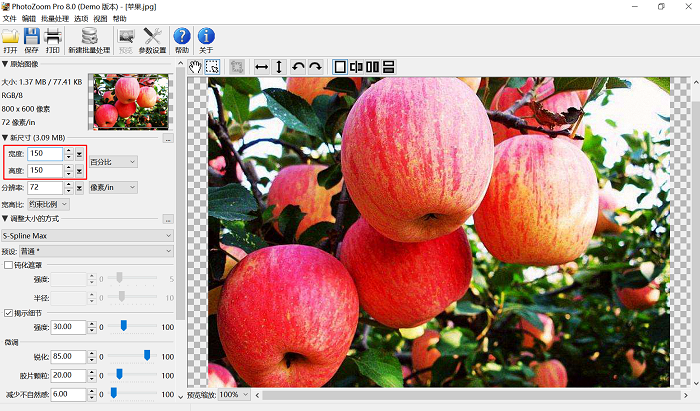Open the 宽高比 约束比例 dropdown
This screenshot has width=700, height=411.
click(50, 204)
